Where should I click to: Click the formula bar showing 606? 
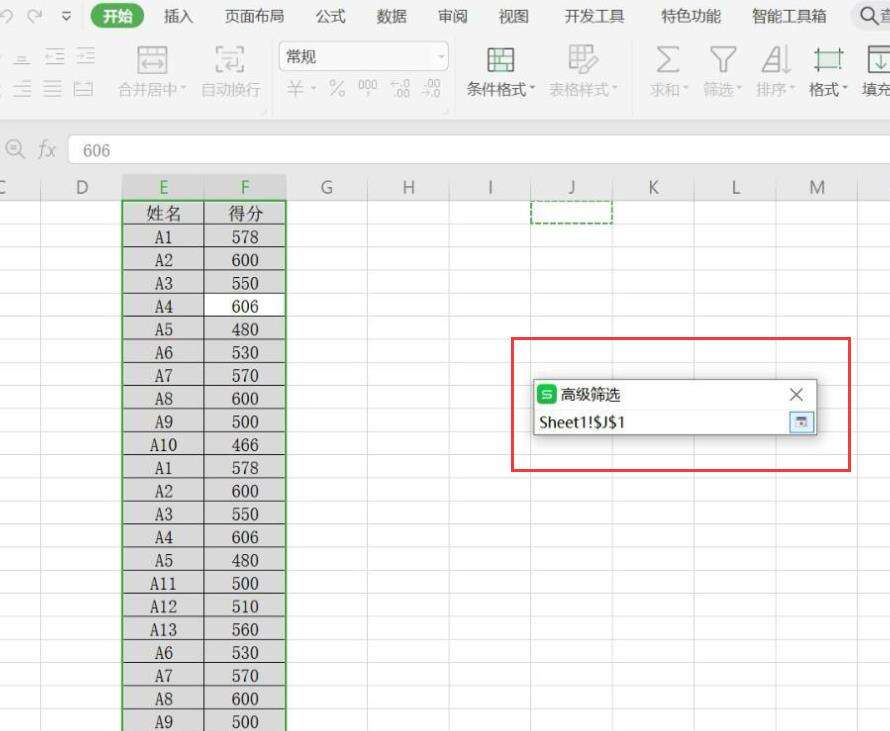(x=479, y=150)
